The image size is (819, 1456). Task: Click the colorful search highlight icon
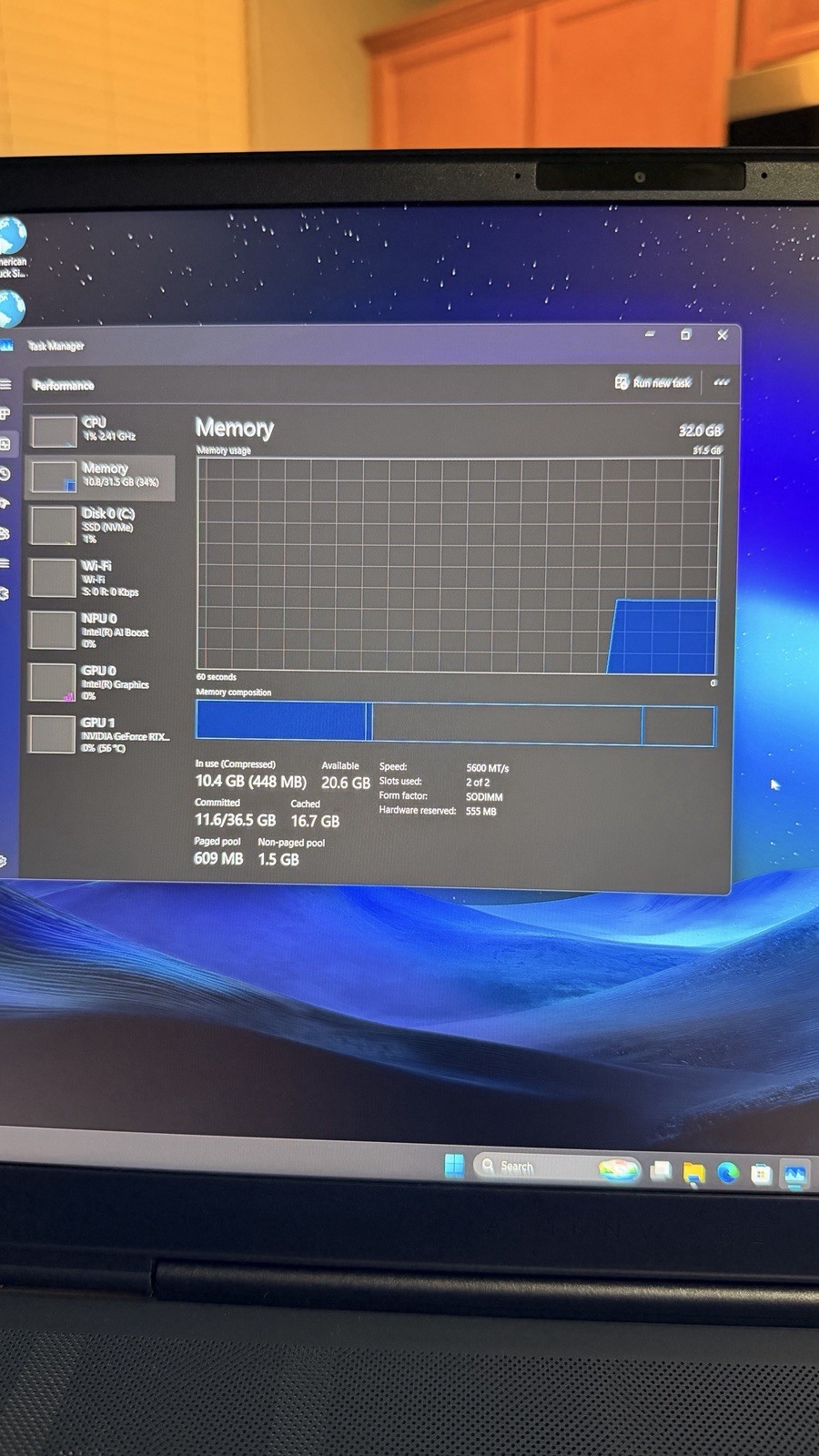point(619,1170)
